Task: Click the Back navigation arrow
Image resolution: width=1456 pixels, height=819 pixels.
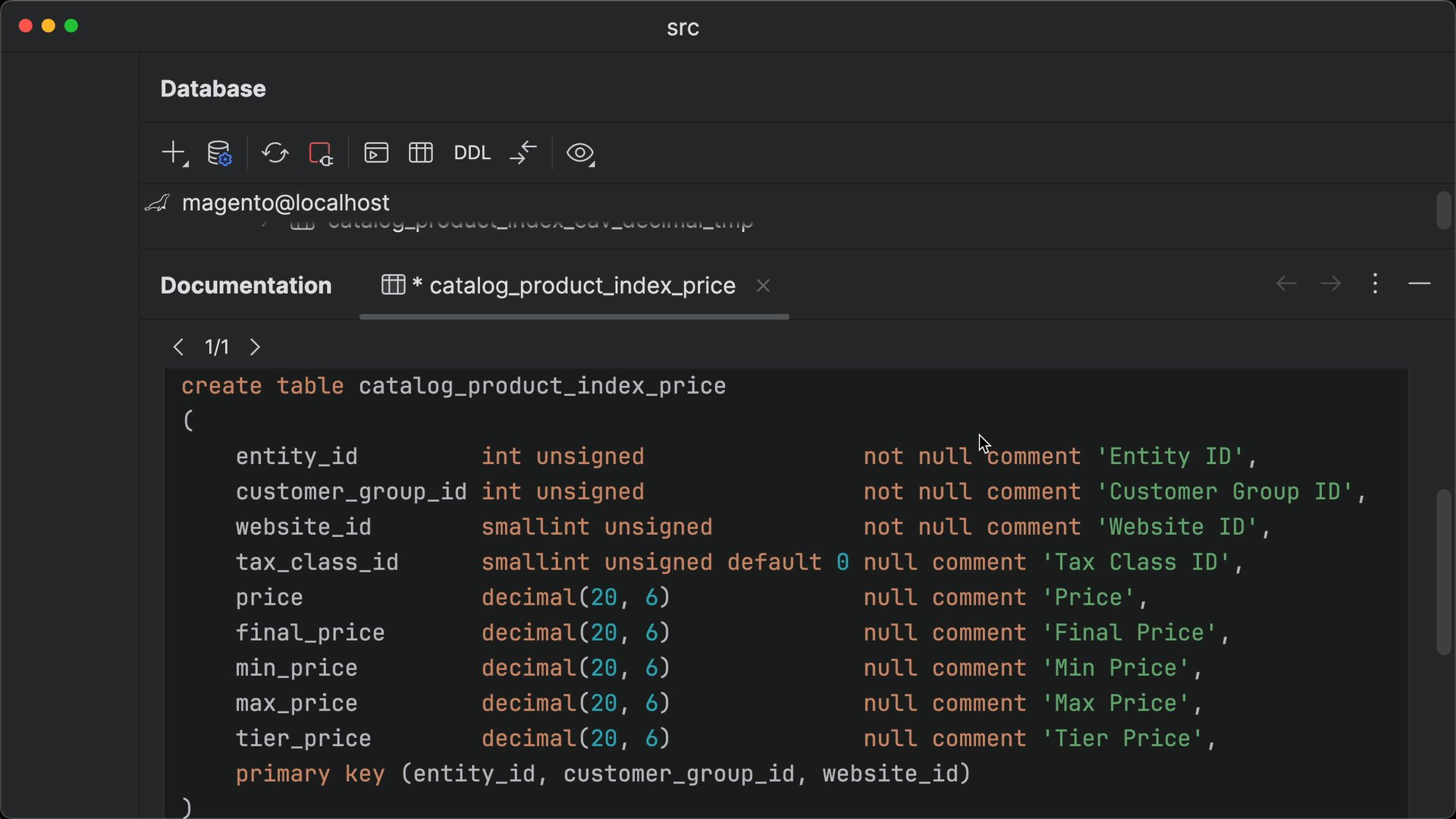Action: click(1286, 284)
